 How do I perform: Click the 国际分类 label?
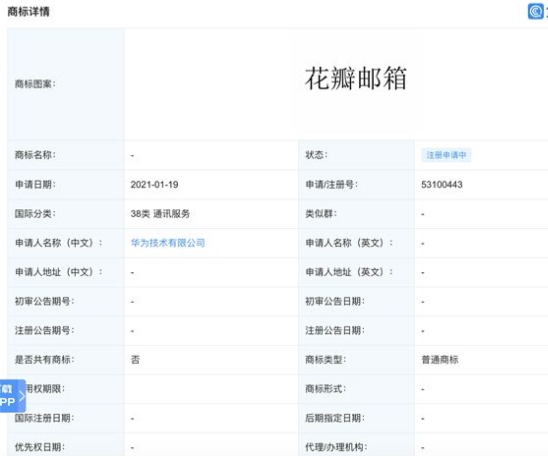pos(35,213)
